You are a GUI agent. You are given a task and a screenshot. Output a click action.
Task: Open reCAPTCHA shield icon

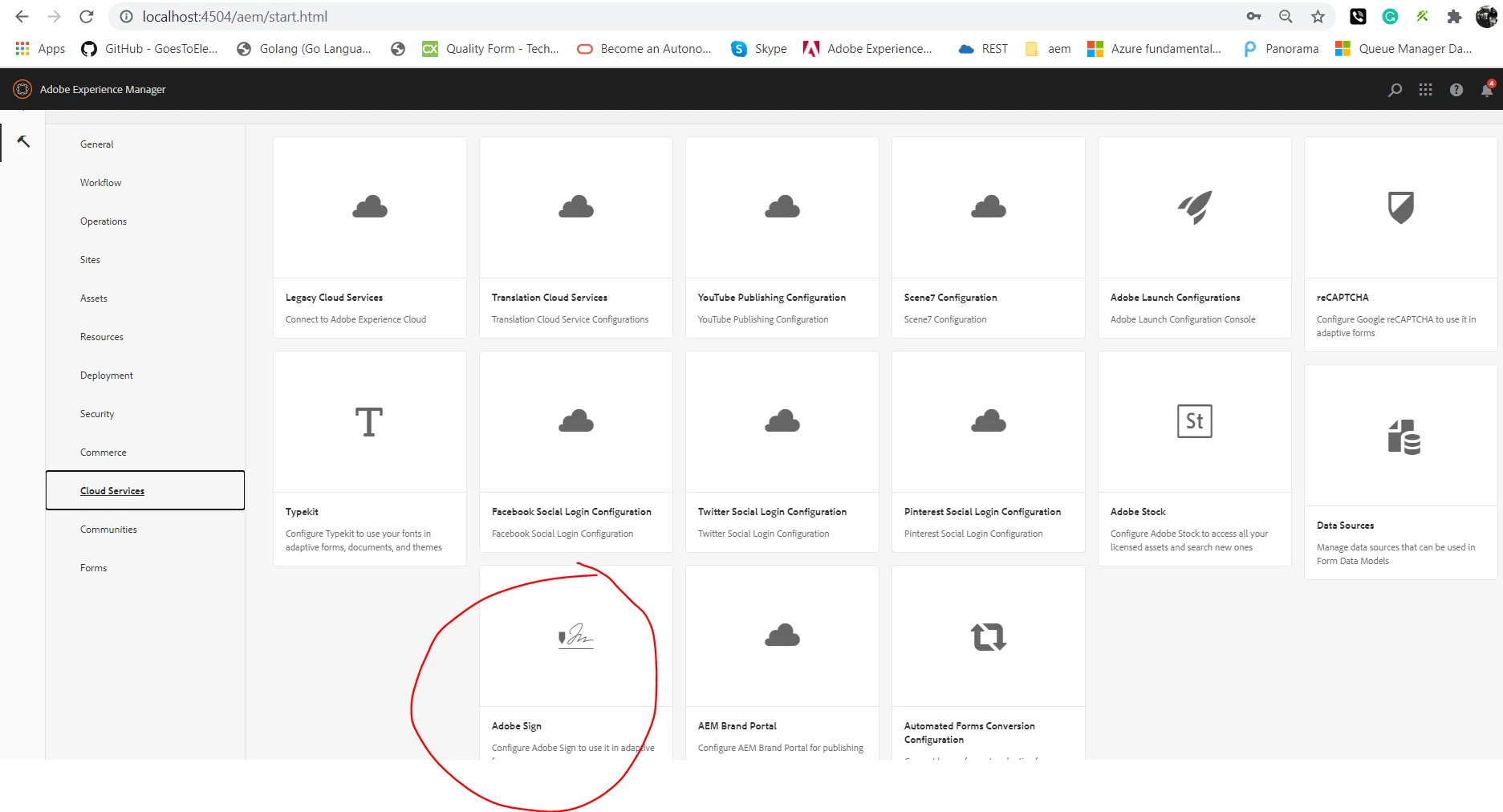tap(1401, 208)
